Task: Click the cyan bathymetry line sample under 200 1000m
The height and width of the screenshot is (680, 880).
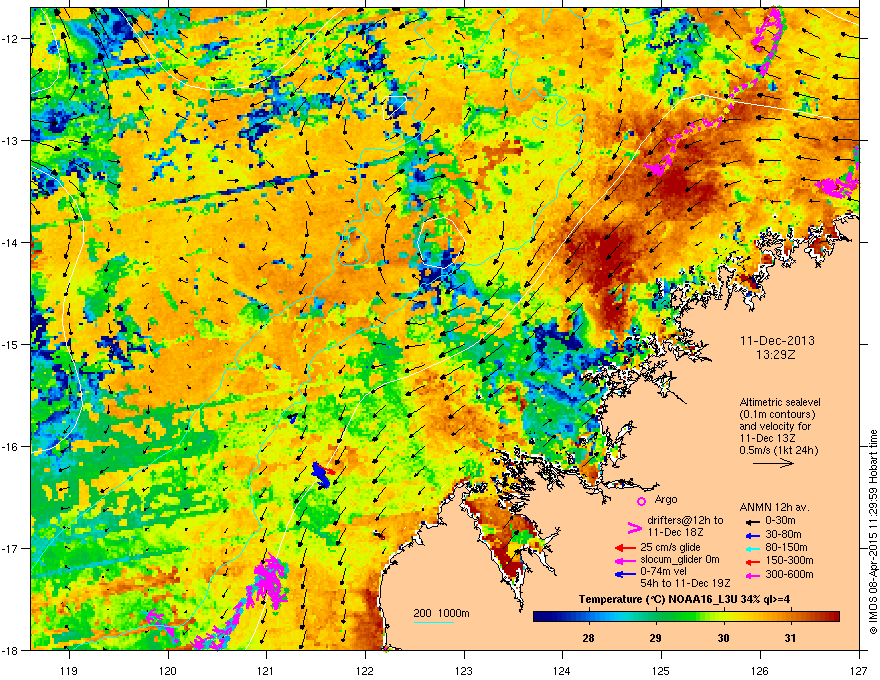Action: point(434,622)
